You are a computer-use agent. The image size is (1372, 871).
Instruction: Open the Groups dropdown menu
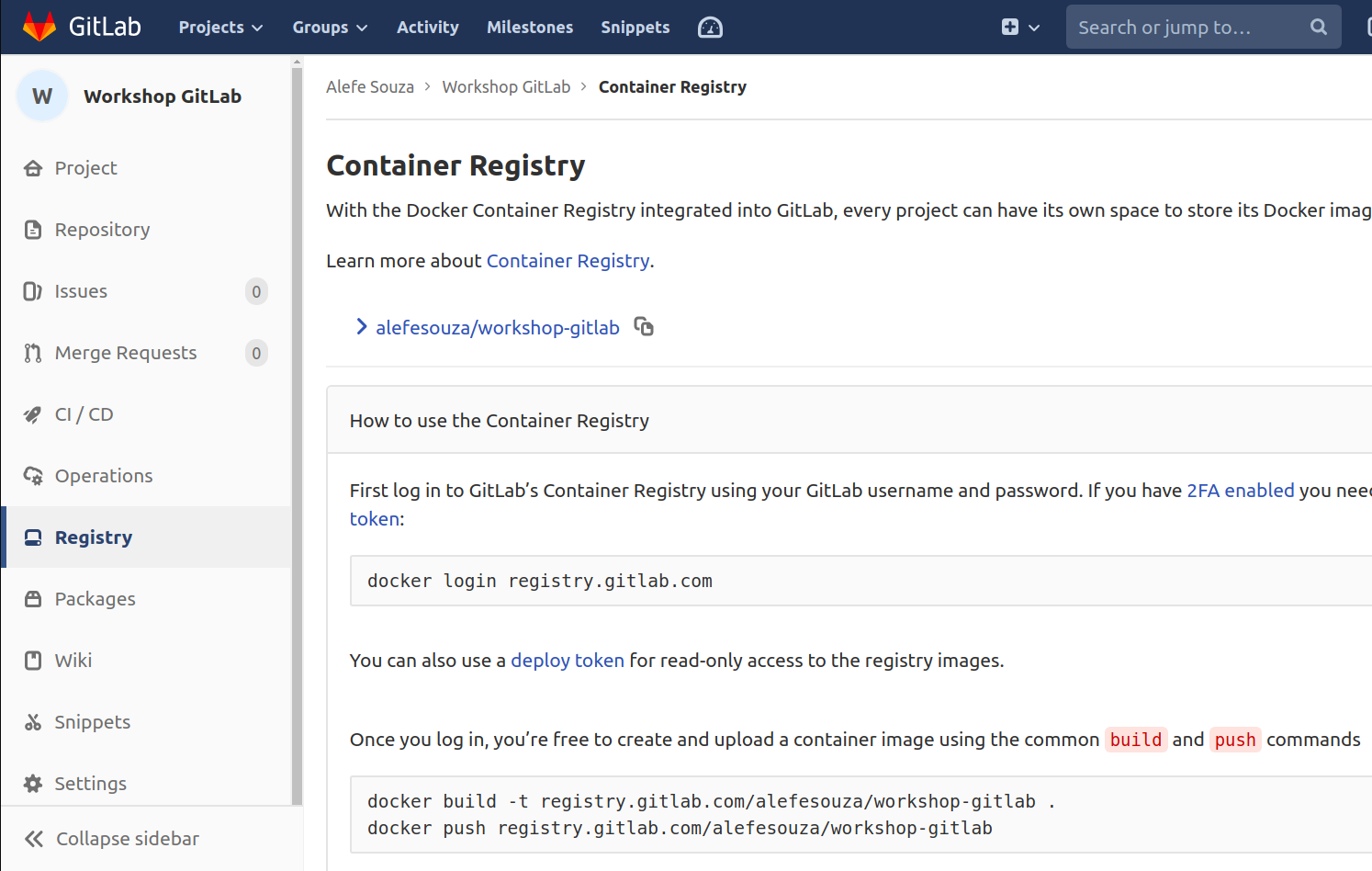(330, 28)
